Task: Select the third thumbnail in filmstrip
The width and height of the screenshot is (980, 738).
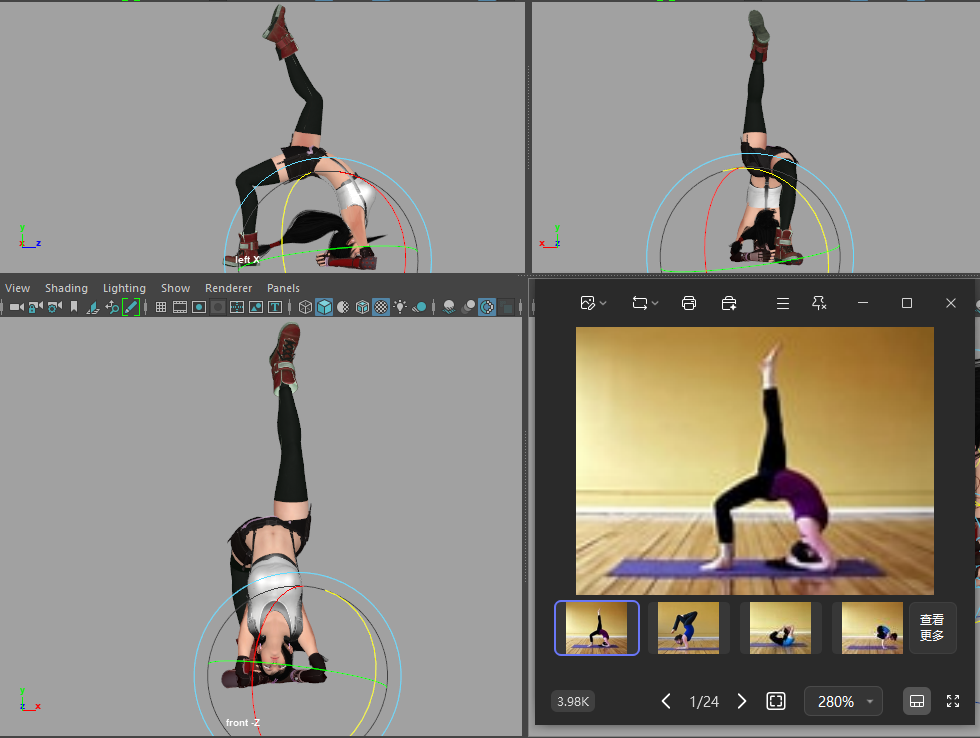Action: coord(781,627)
